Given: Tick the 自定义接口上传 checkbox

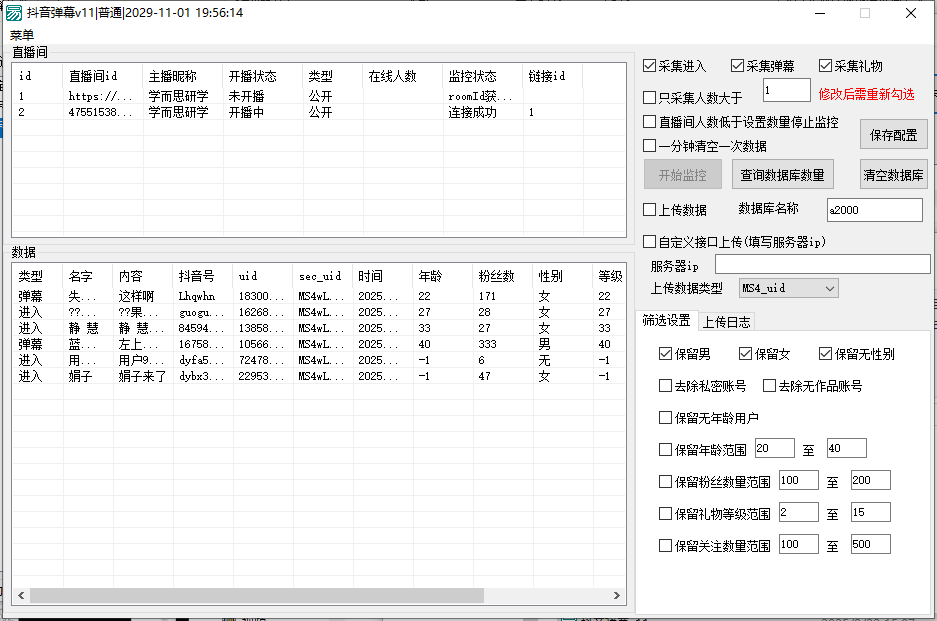Looking at the screenshot, I should (x=650, y=242).
